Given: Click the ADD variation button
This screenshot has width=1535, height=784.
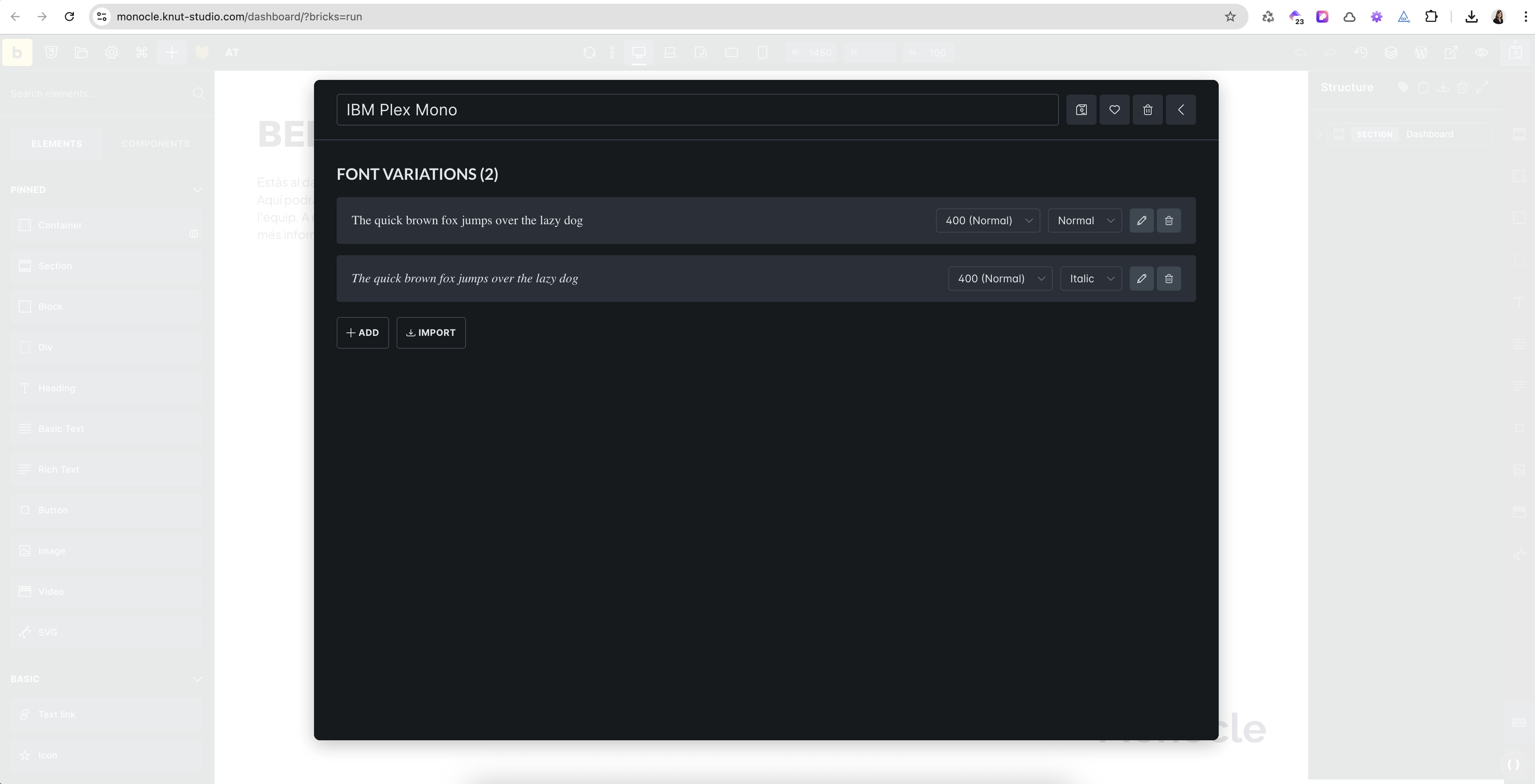Looking at the screenshot, I should point(362,332).
